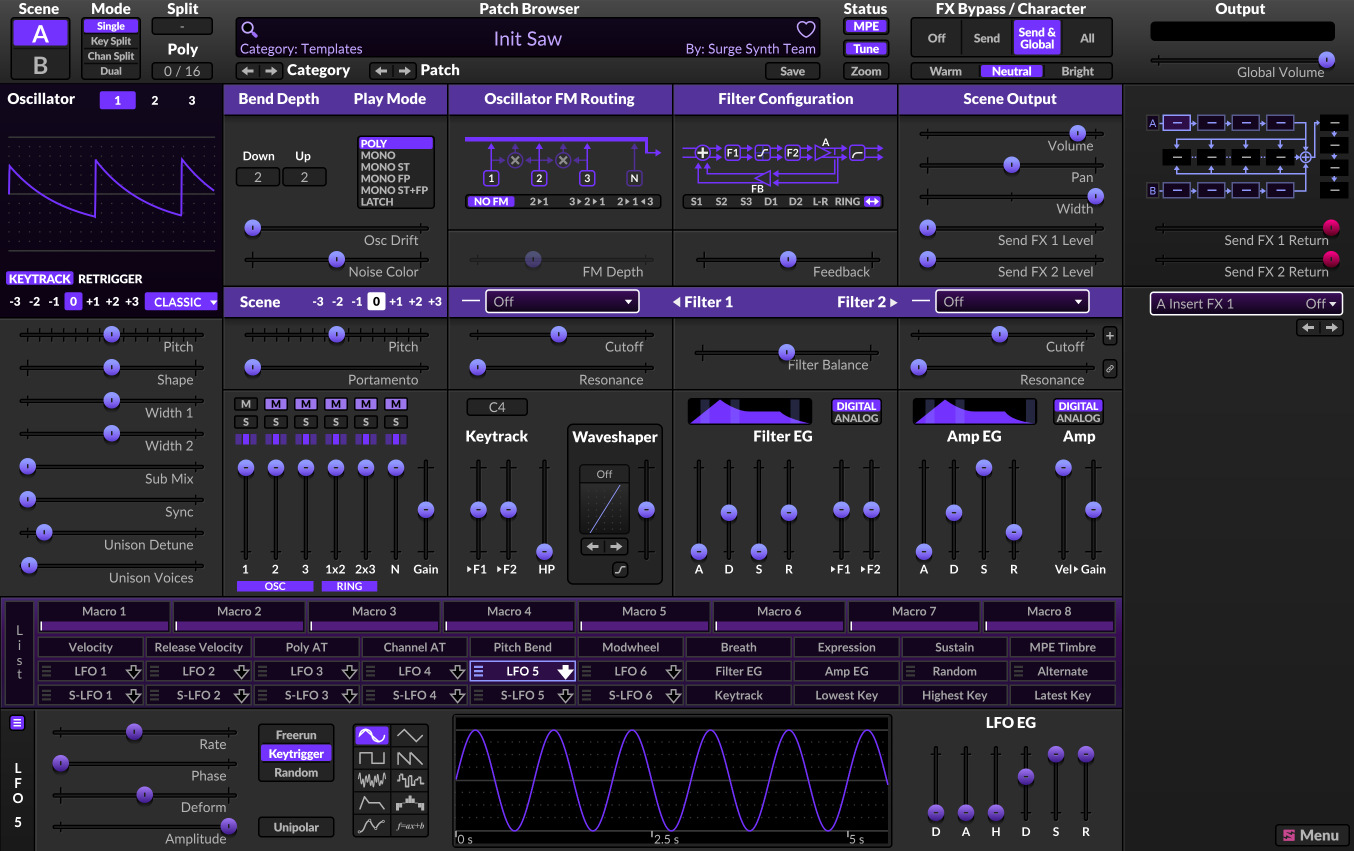Viewport: 1354px width, 851px height.
Task: Select the square wave LFO shape
Action: pyautogui.click(x=372, y=759)
